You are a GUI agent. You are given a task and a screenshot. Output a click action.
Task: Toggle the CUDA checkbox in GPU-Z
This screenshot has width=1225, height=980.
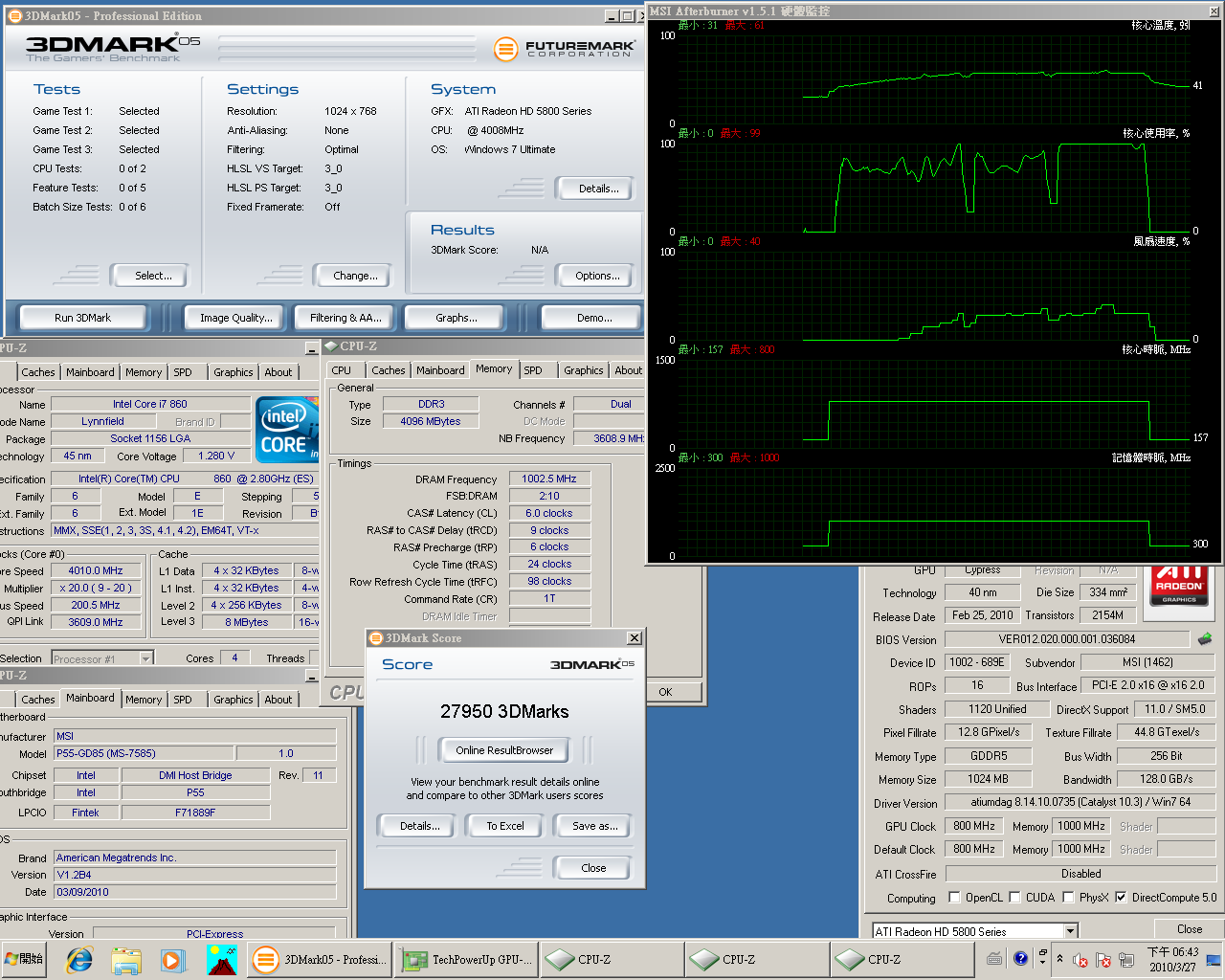1014,898
